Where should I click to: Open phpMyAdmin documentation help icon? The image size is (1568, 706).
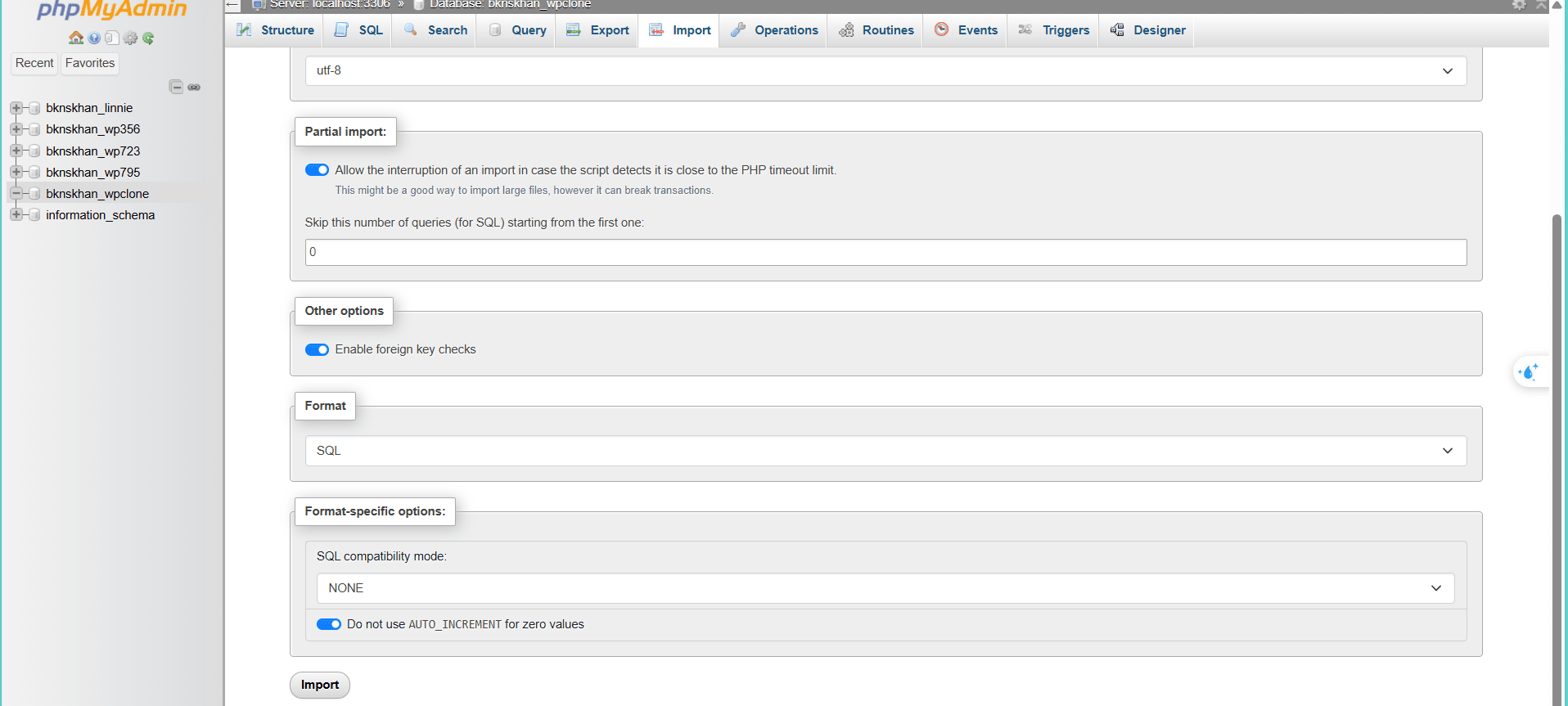(94, 38)
